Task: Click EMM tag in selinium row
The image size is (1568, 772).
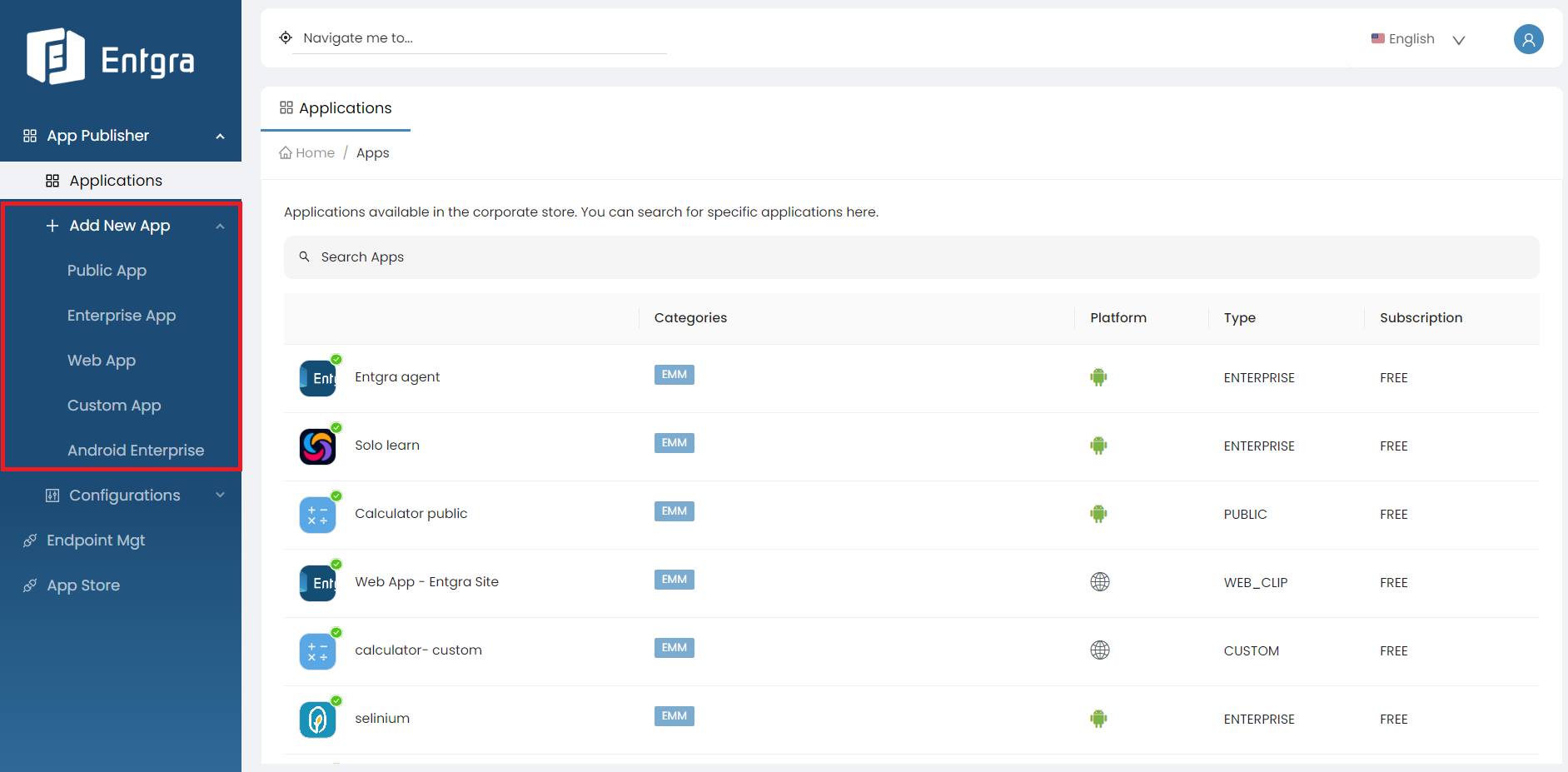Action: [674, 716]
